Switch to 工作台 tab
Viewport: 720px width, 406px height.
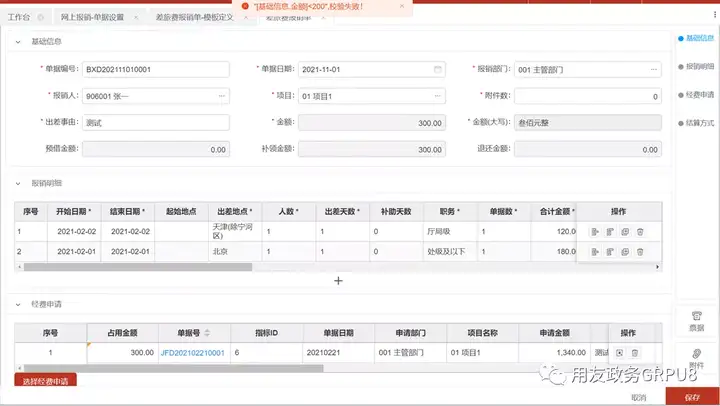[x=19, y=17]
